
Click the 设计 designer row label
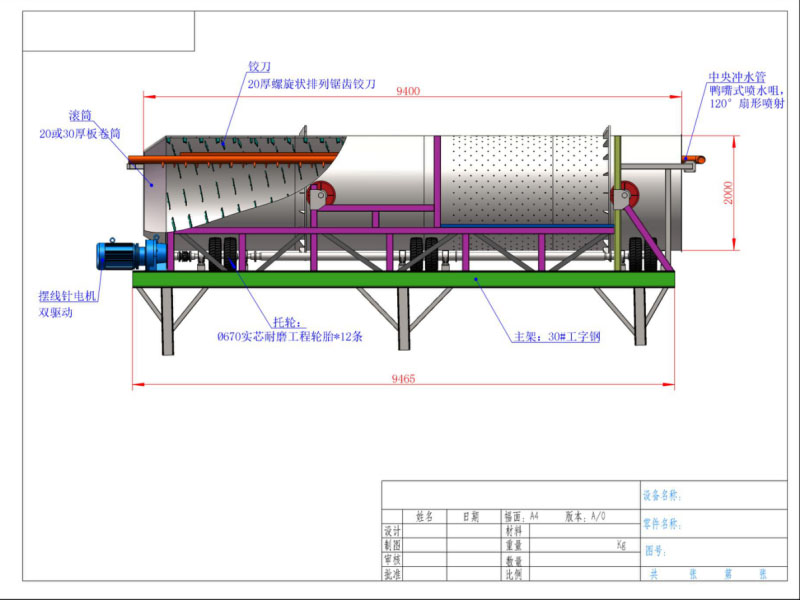pos(392,532)
